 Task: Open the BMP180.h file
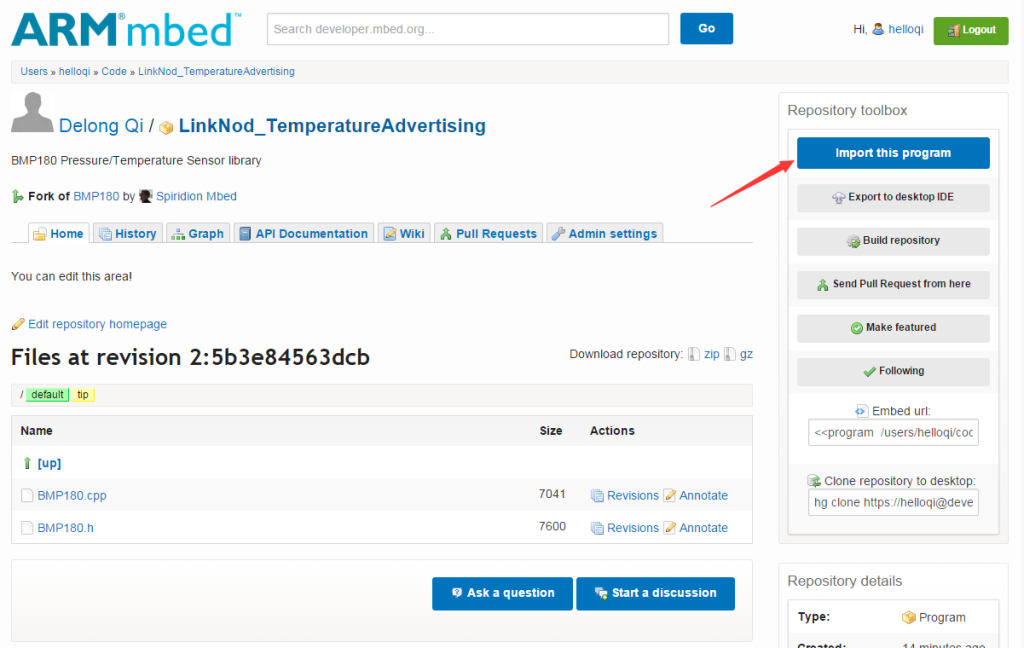(65, 528)
